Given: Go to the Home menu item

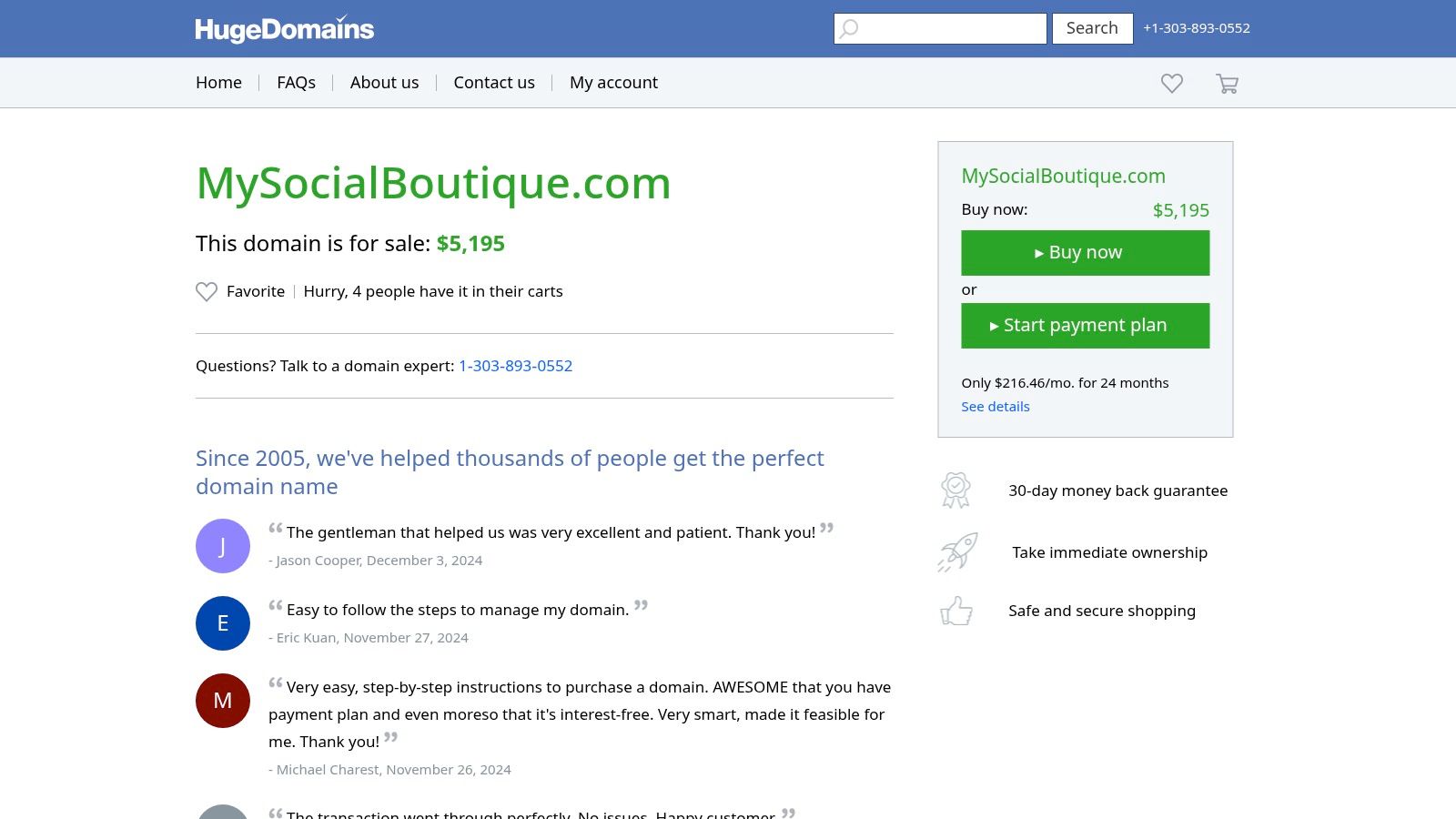Looking at the screenshot, I should (218, 83).
